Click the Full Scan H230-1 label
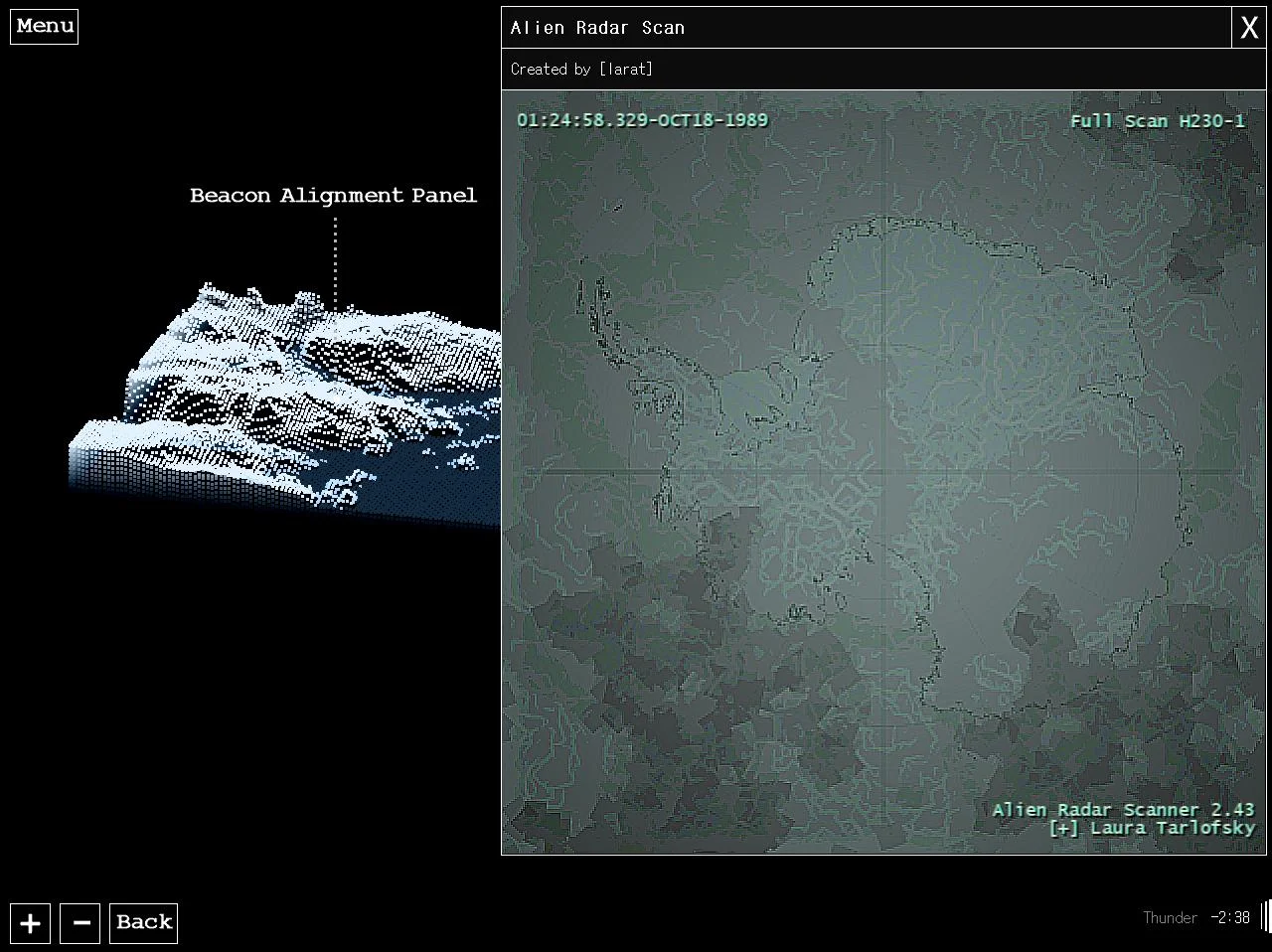1272x952 pixels. coord(1157,121)
